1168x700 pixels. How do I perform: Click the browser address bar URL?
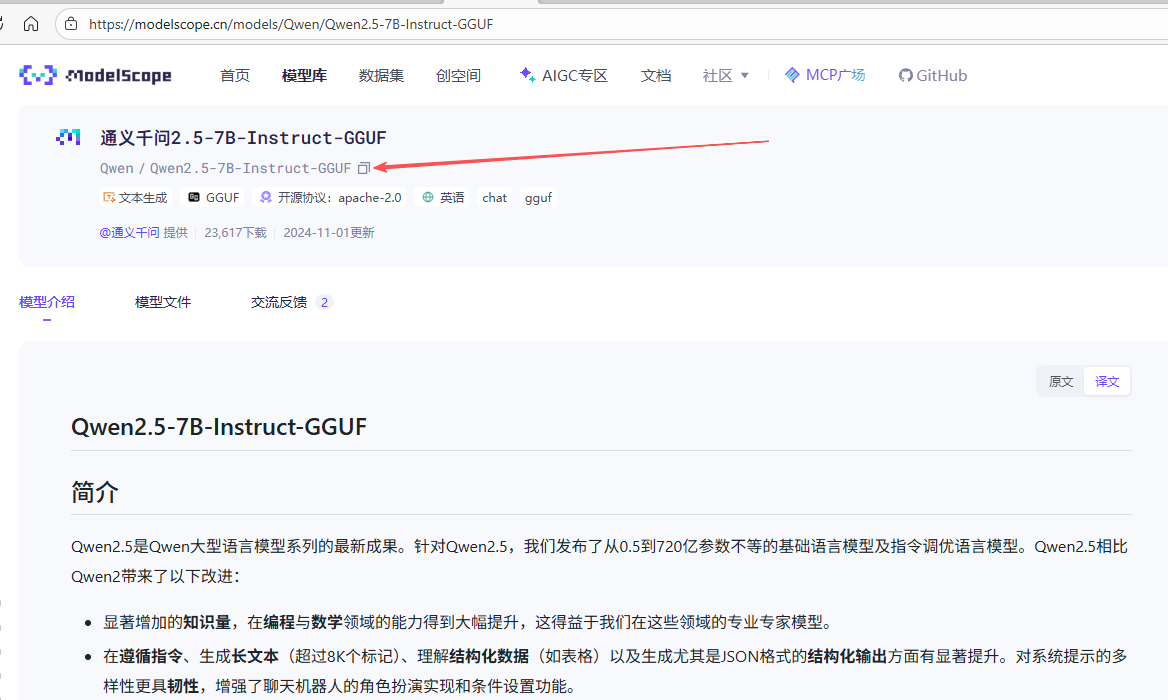[x=291, y=24]
